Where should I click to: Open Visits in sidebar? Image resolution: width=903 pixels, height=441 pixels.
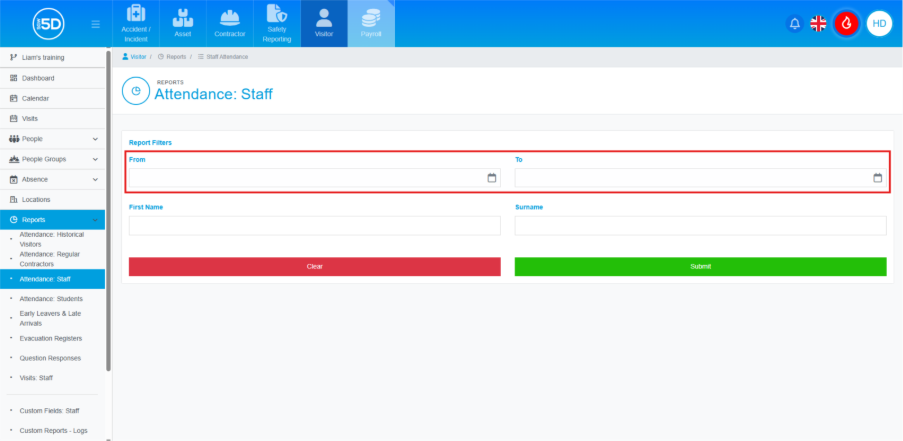pos(52,119)
